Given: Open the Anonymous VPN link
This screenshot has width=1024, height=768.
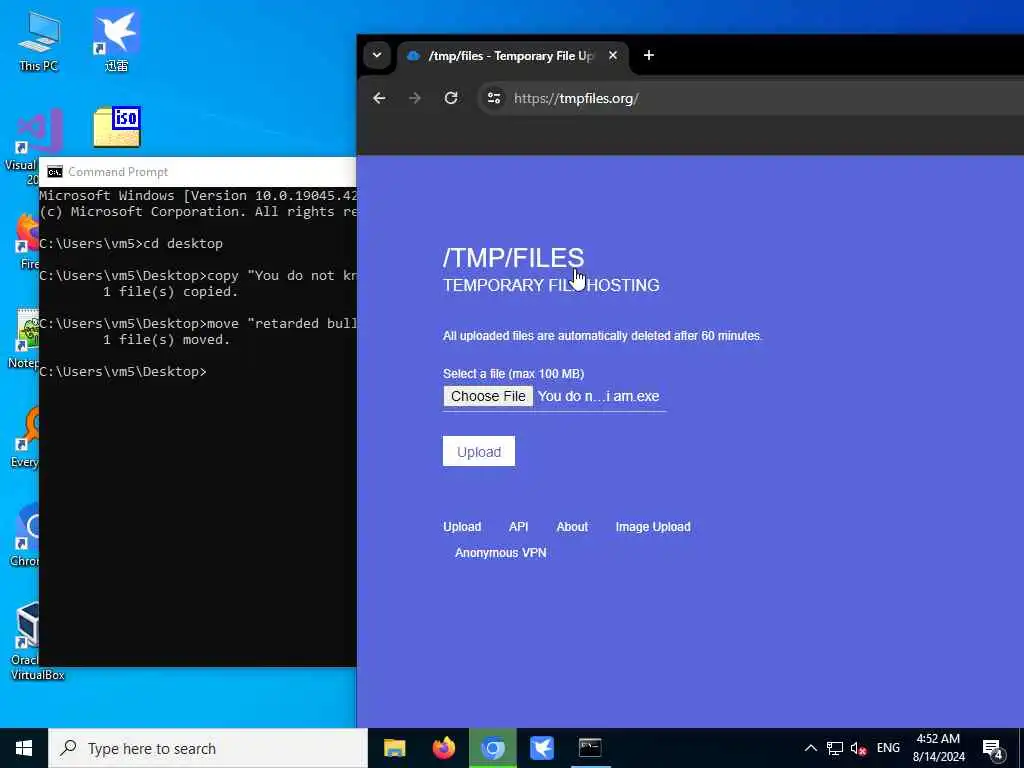Looking at the screenshot, I should 500,552.
